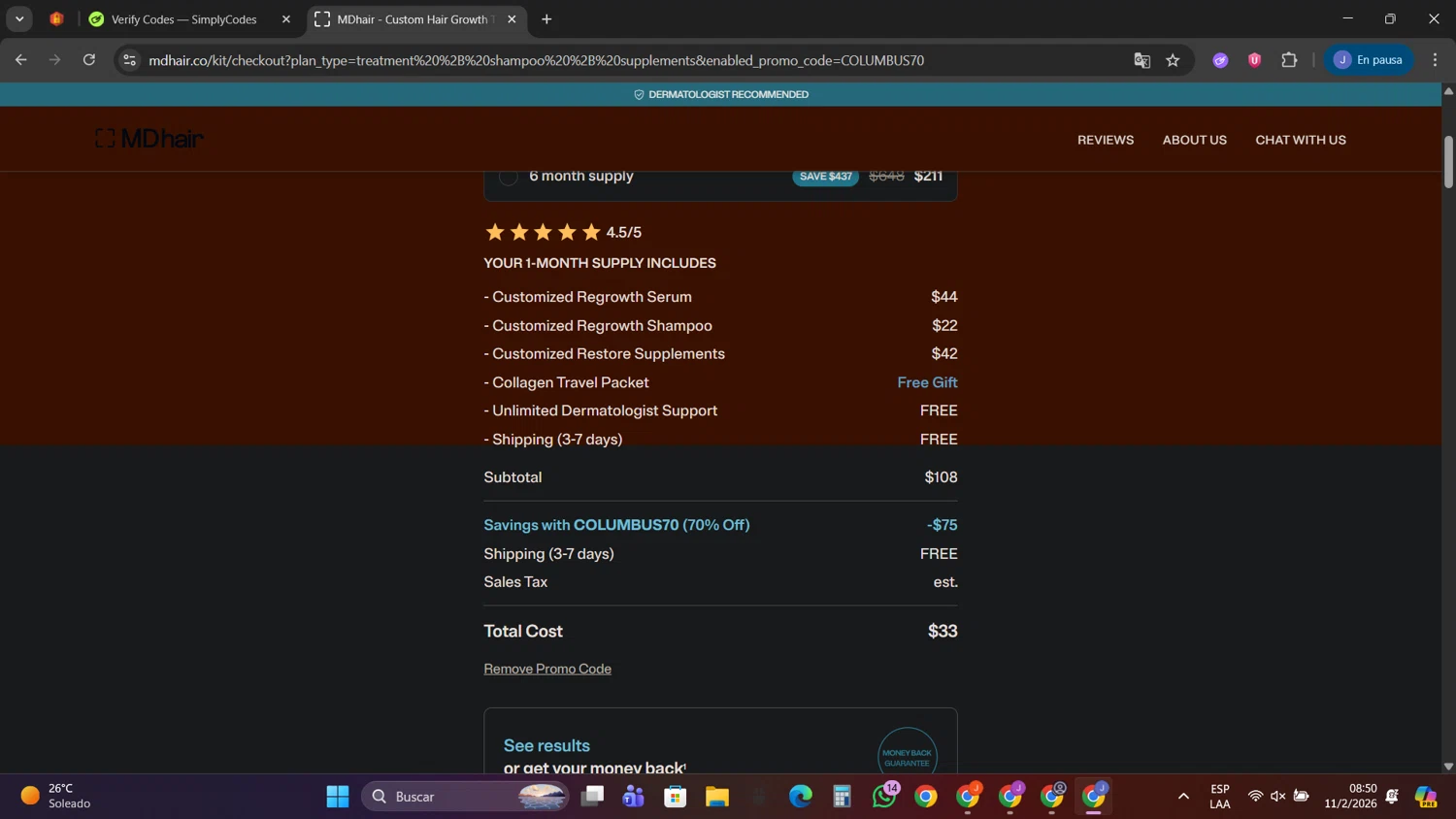Screen dimensions: 1456x819
Task: Open Microsoft Edge from the taskbar
Action: (801, 797)
